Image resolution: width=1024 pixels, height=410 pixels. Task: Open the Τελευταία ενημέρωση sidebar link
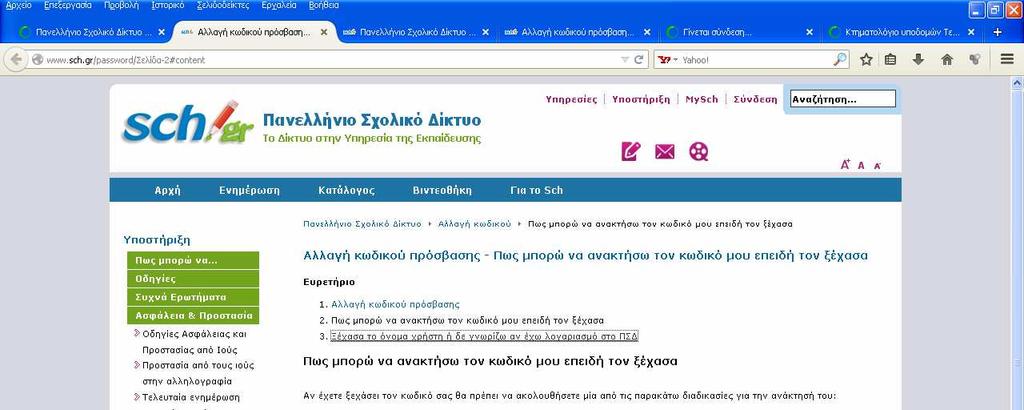(191, 397)
